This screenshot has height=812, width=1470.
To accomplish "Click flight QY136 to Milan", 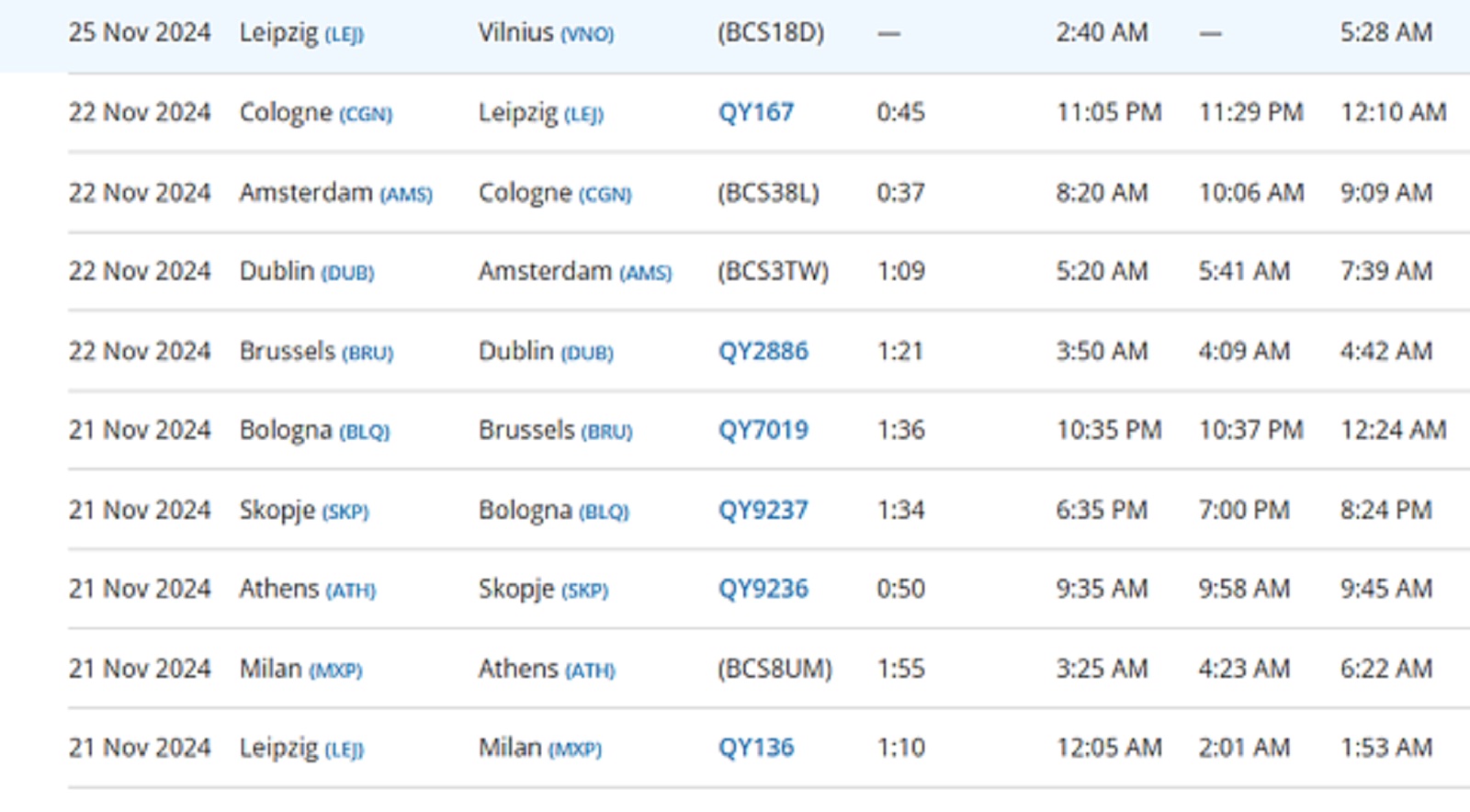I will click(x=755, y=749).
